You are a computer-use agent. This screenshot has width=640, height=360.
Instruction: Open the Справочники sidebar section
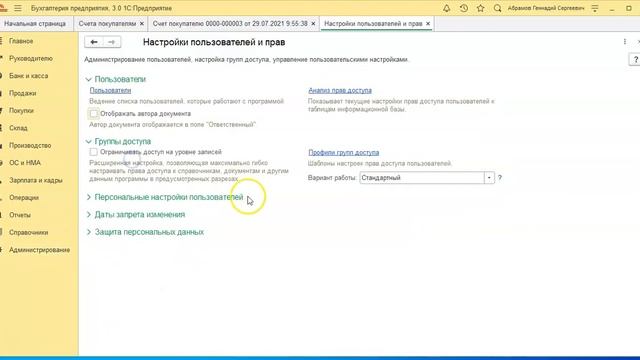[x=29, y=233]
